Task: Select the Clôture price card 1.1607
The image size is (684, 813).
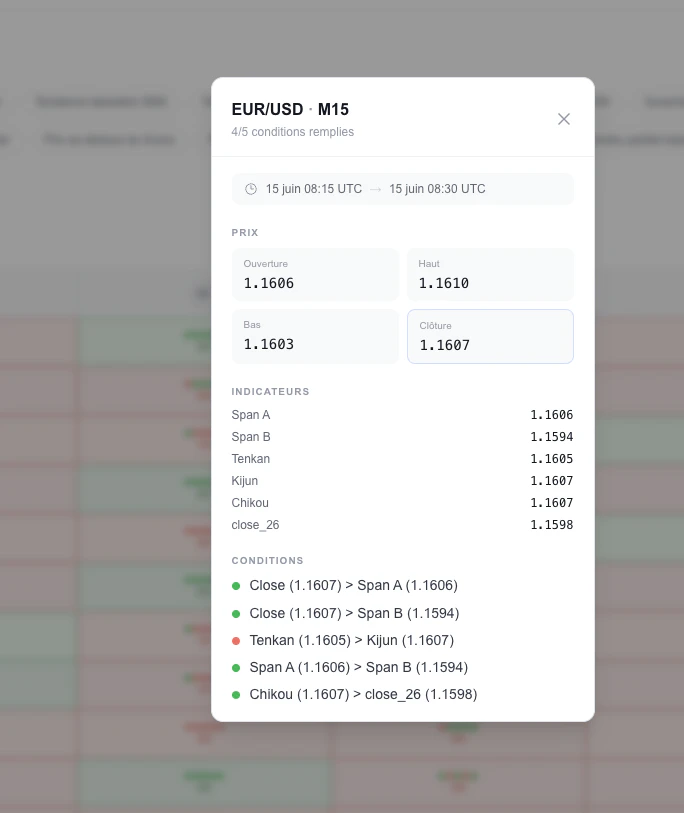Action: coord(490,336)
